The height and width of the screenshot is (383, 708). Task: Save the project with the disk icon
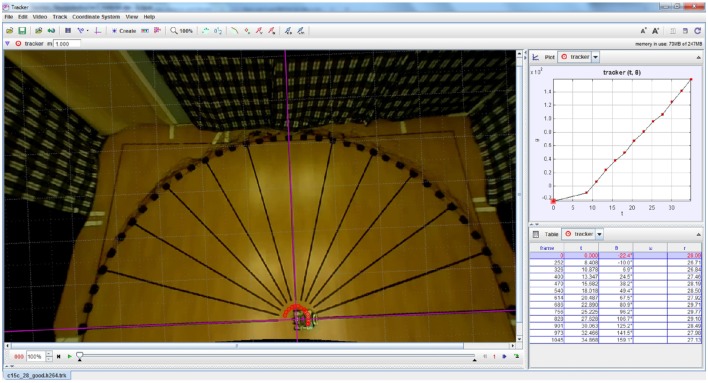(22, 31)
